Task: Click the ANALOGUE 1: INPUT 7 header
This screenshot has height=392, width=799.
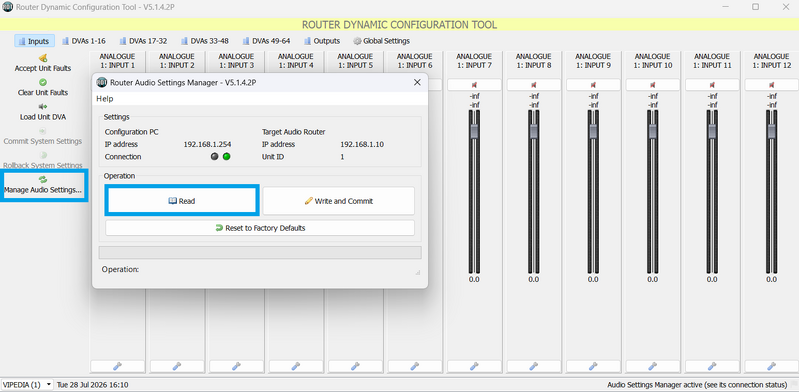Action: pyautogui.click(x=474, y=61)
